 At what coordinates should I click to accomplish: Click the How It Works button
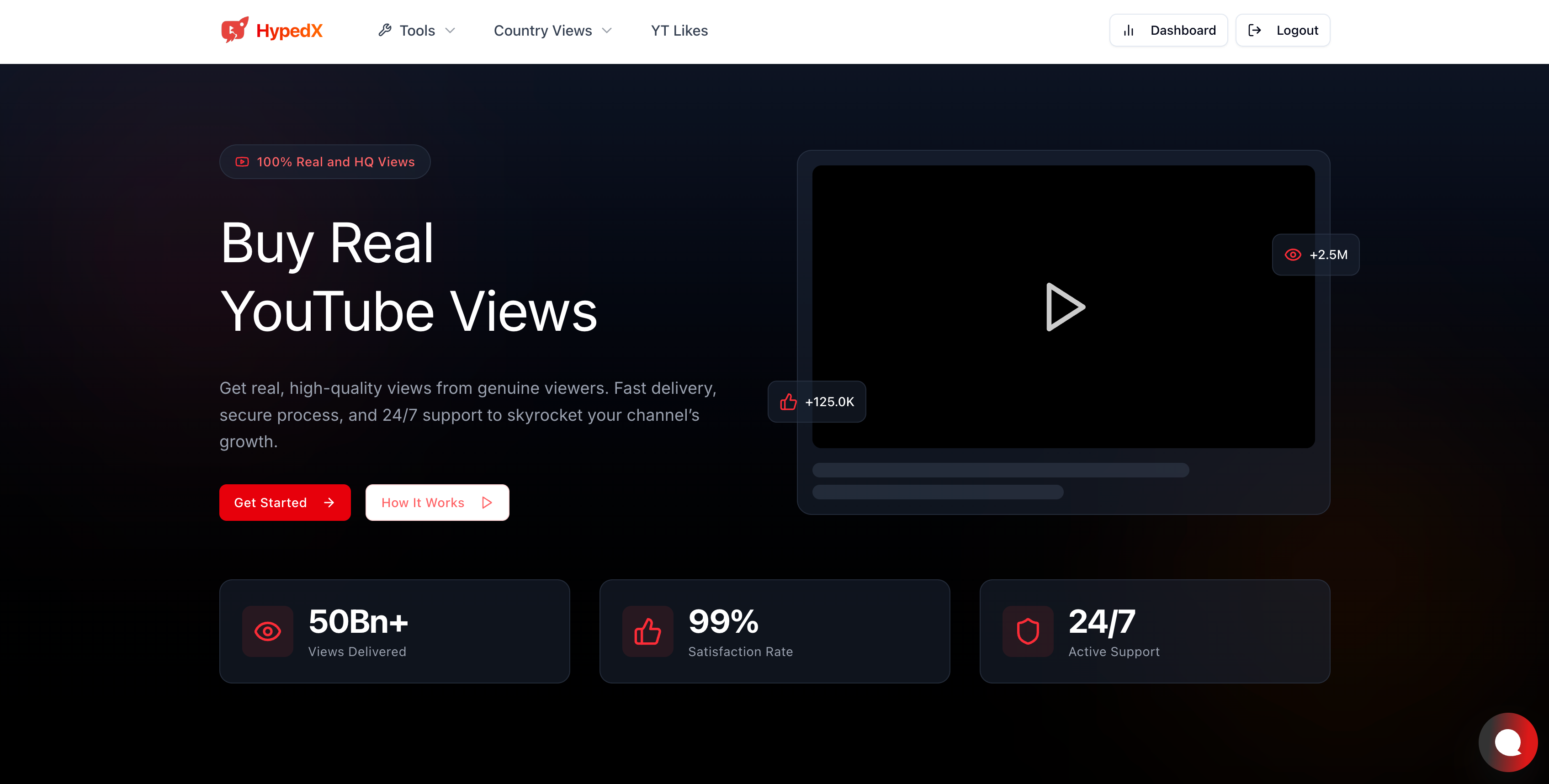point(436,503)
